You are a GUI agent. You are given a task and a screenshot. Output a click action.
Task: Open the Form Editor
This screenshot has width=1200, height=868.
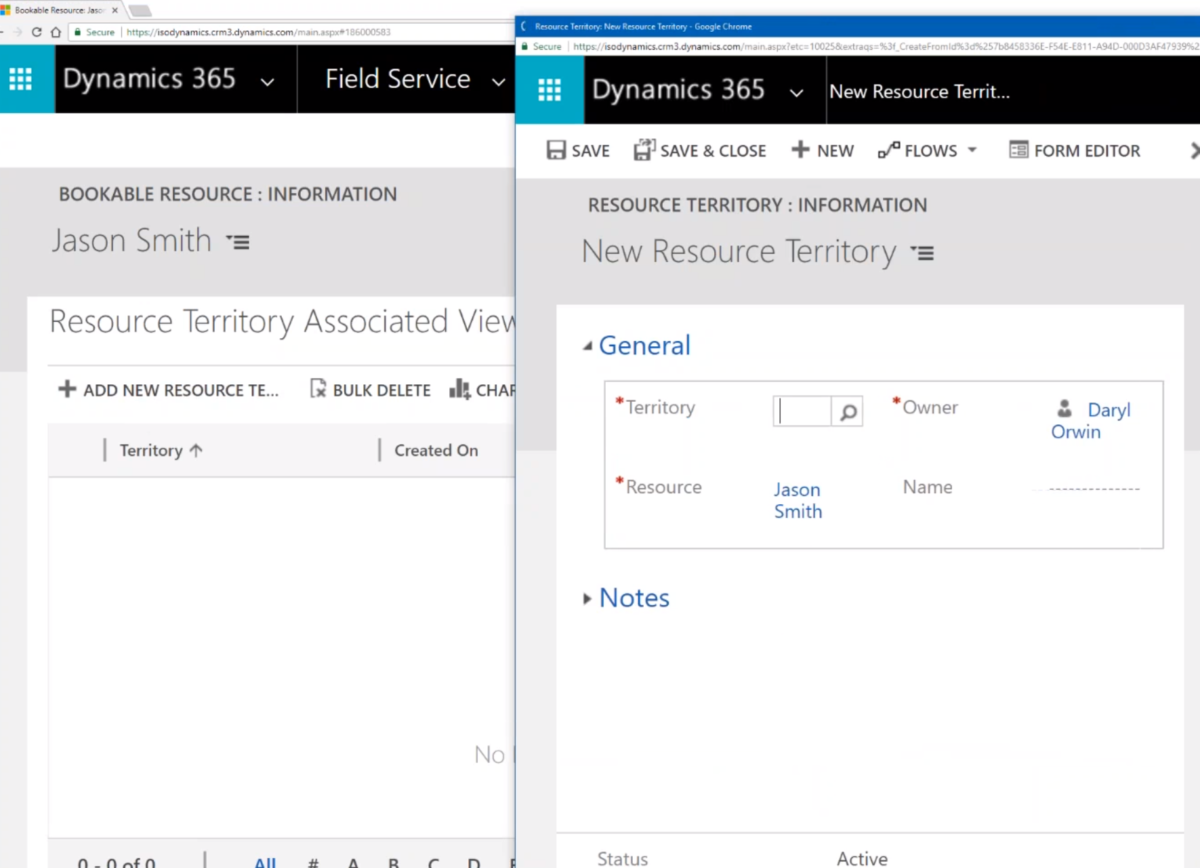1074,150
